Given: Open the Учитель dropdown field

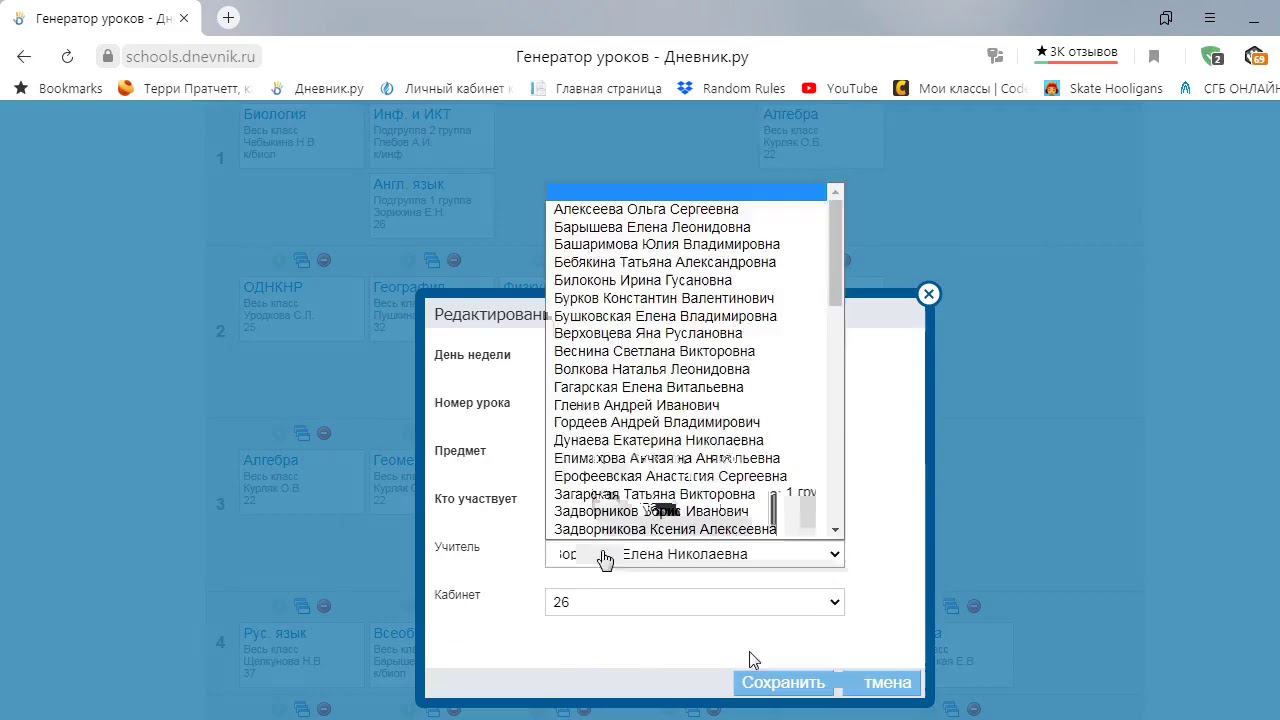Looking at the screenshot, I should [x=695, y=554].
